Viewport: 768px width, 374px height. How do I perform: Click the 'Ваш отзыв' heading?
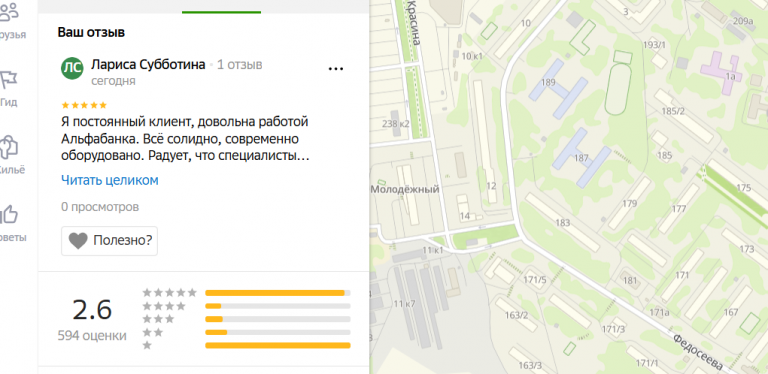pyautogui.click(x=92, y=33)
